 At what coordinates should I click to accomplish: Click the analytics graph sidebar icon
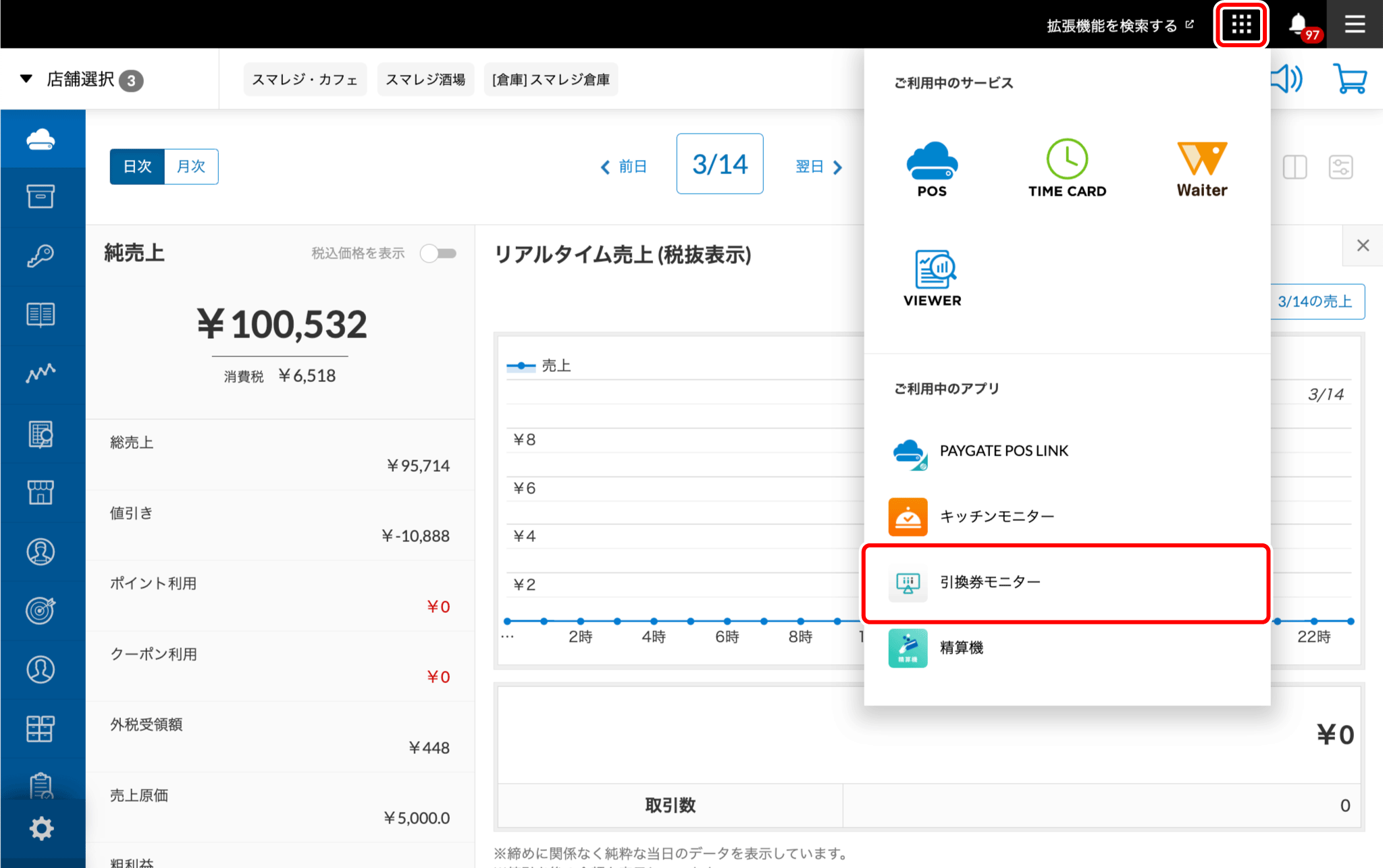click(x=41, y=373)
